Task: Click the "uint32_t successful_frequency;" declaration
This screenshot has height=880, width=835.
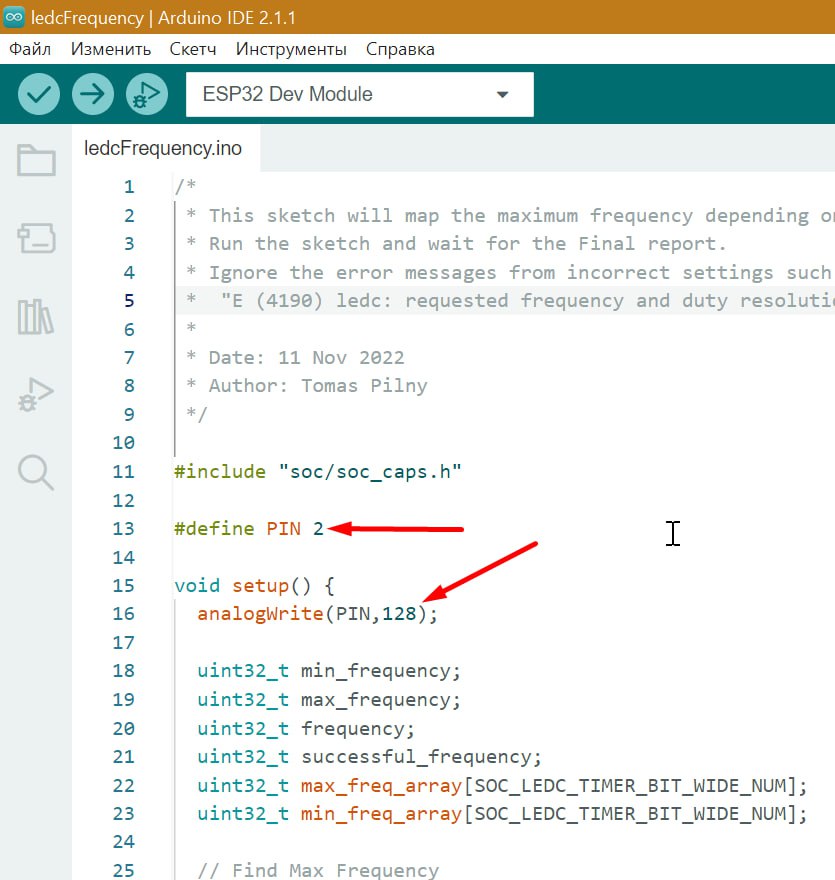Action: point(369,757)
